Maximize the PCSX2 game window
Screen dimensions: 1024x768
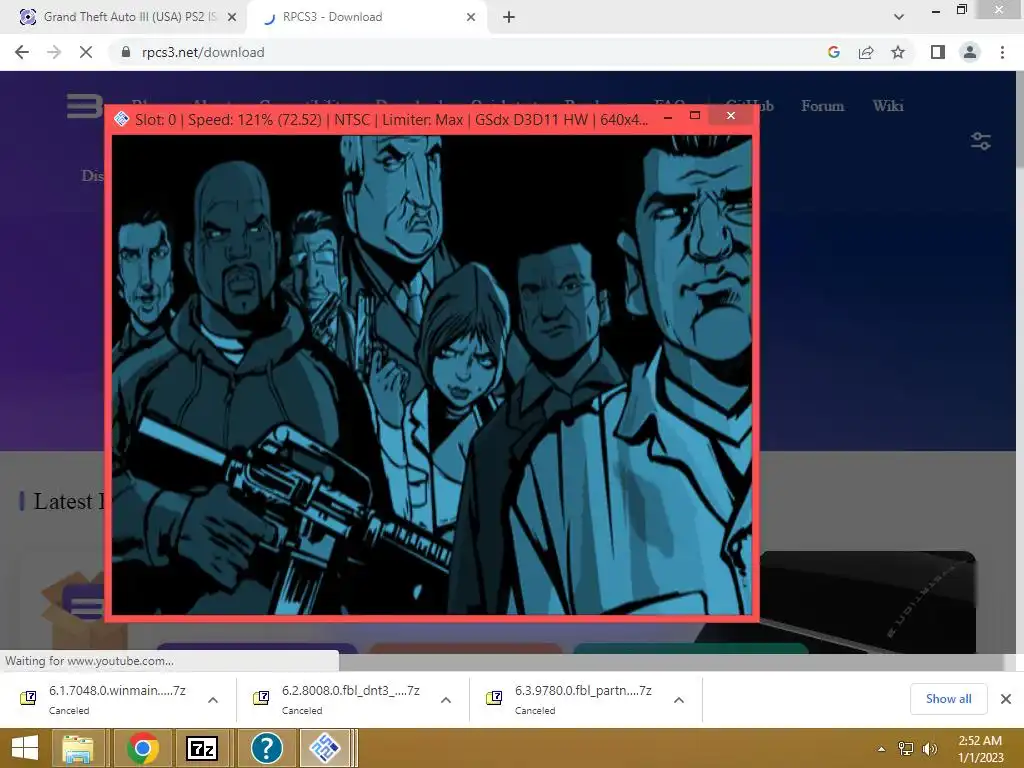click(x=695, y=116)
